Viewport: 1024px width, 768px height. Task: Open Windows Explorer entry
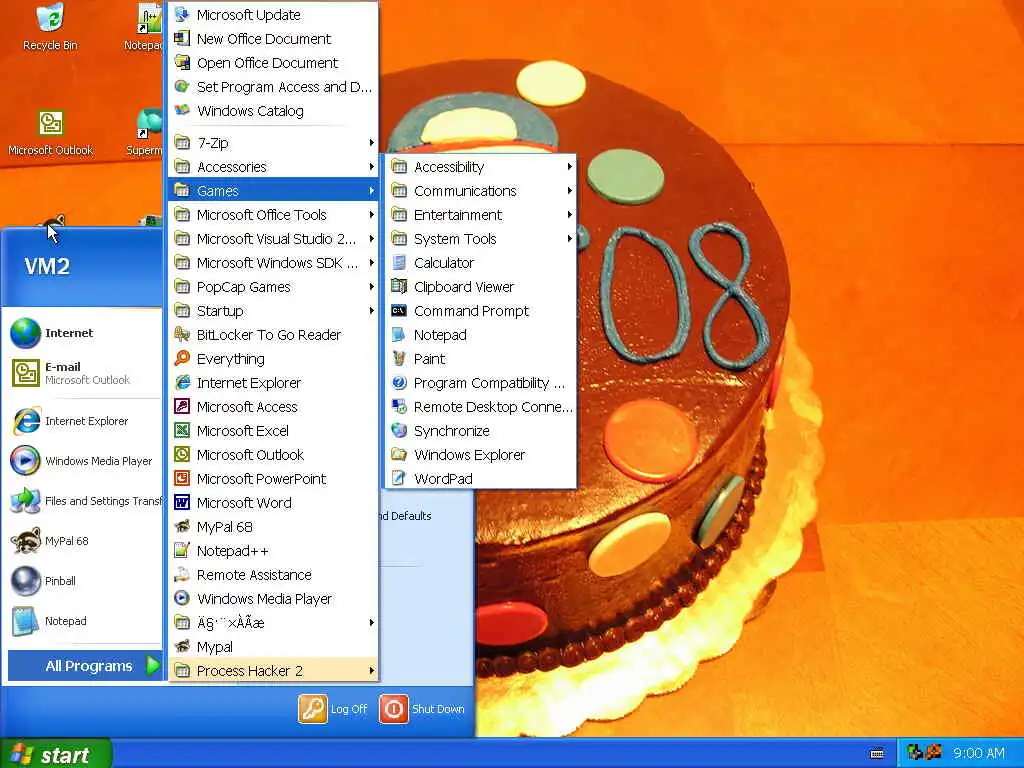(x=481, y=455)
